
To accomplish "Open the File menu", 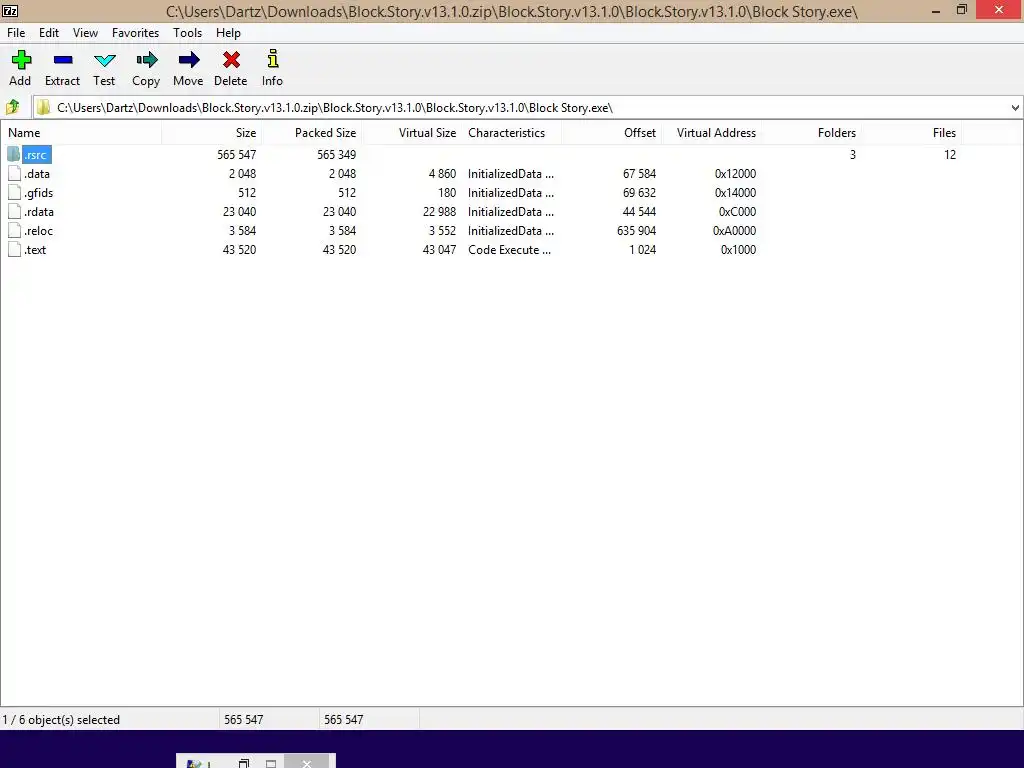I will point(16,33).
